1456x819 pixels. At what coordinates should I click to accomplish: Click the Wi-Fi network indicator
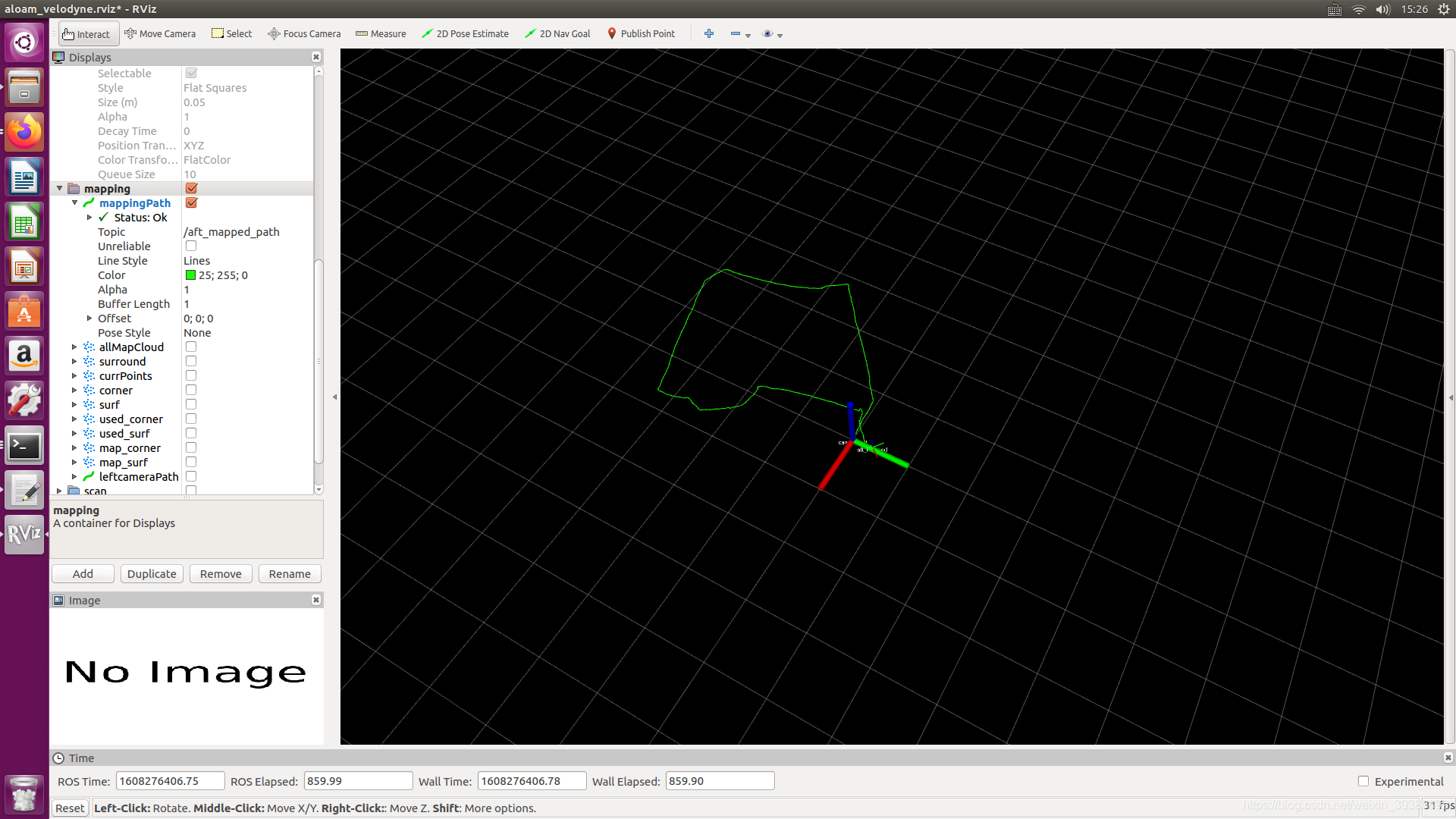pyautogui.click(x=1359, y=9)
